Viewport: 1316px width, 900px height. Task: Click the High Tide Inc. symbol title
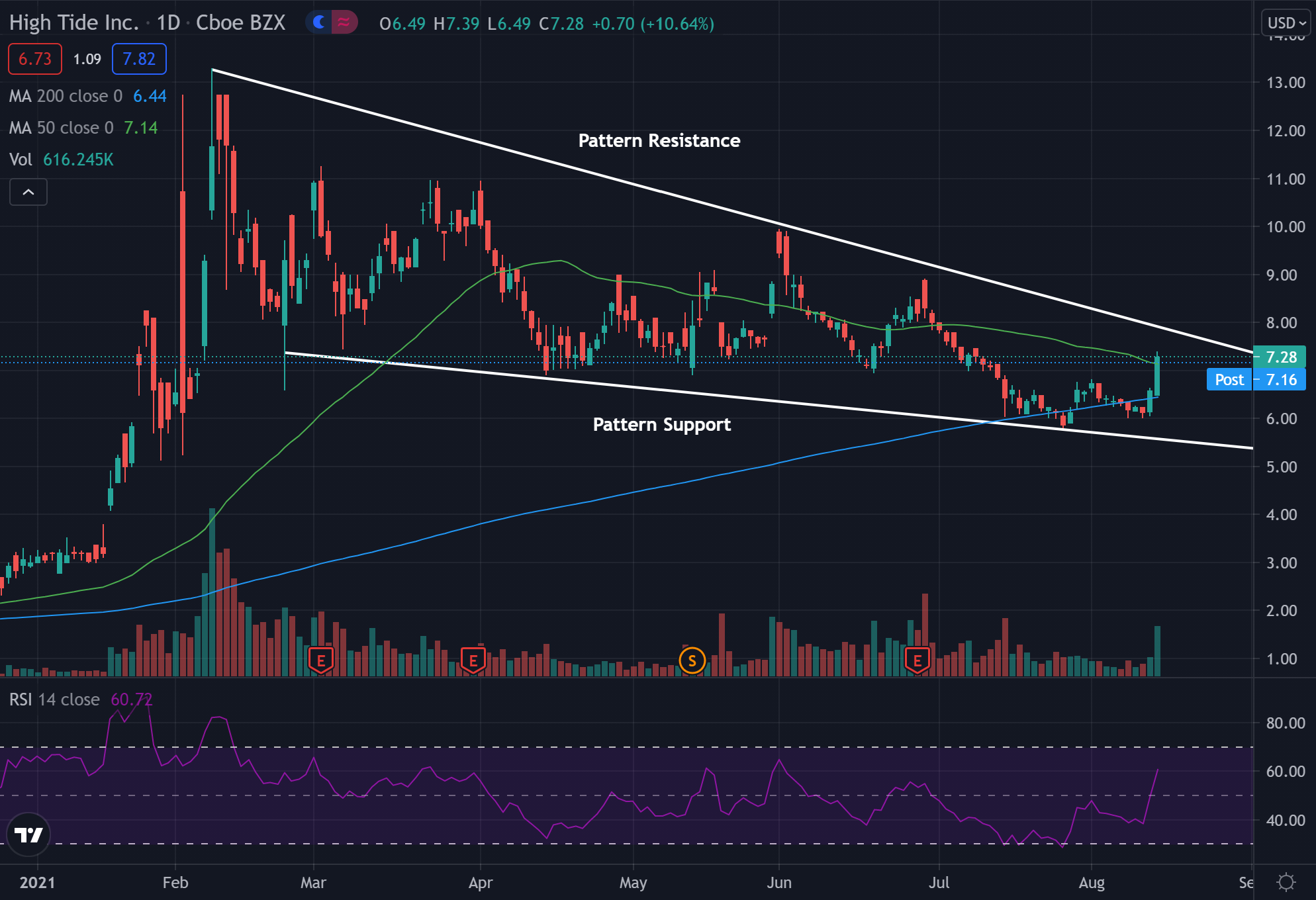pyautogui.click(x=74, y=23)
